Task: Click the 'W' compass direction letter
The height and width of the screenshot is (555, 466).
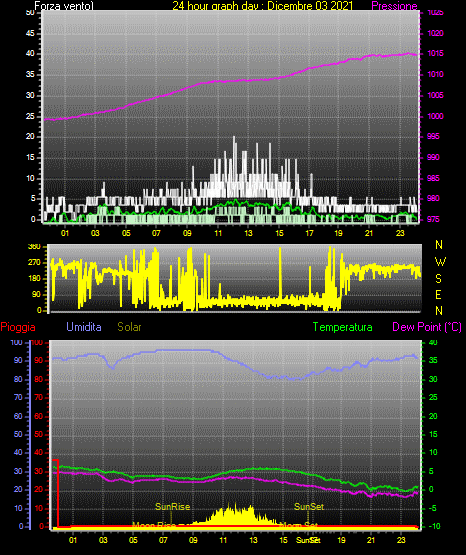Action: click(x=440, y=262)
